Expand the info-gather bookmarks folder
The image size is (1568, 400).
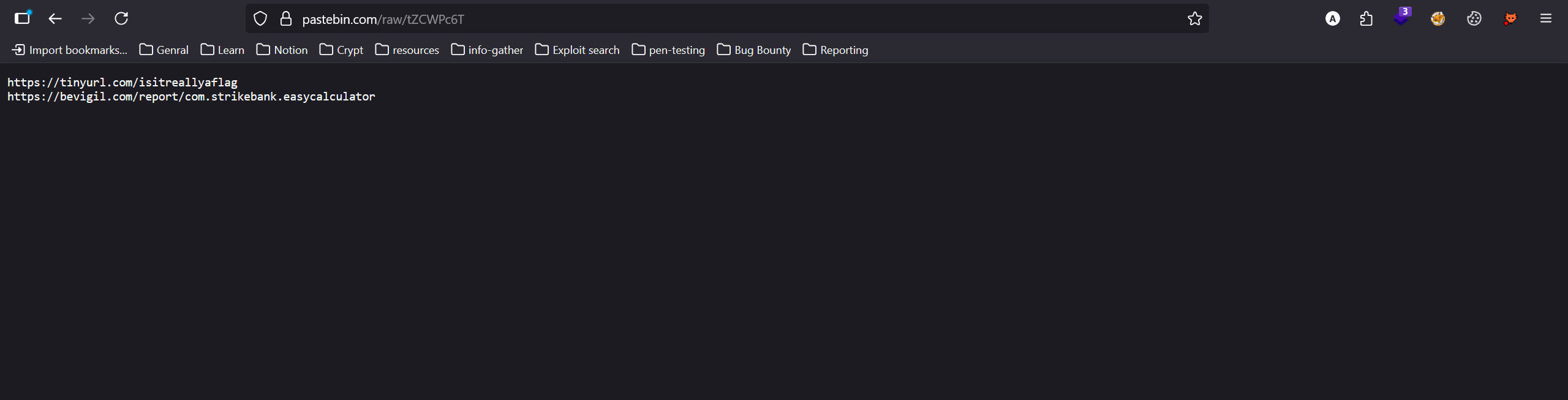click(x=488, y=50)
